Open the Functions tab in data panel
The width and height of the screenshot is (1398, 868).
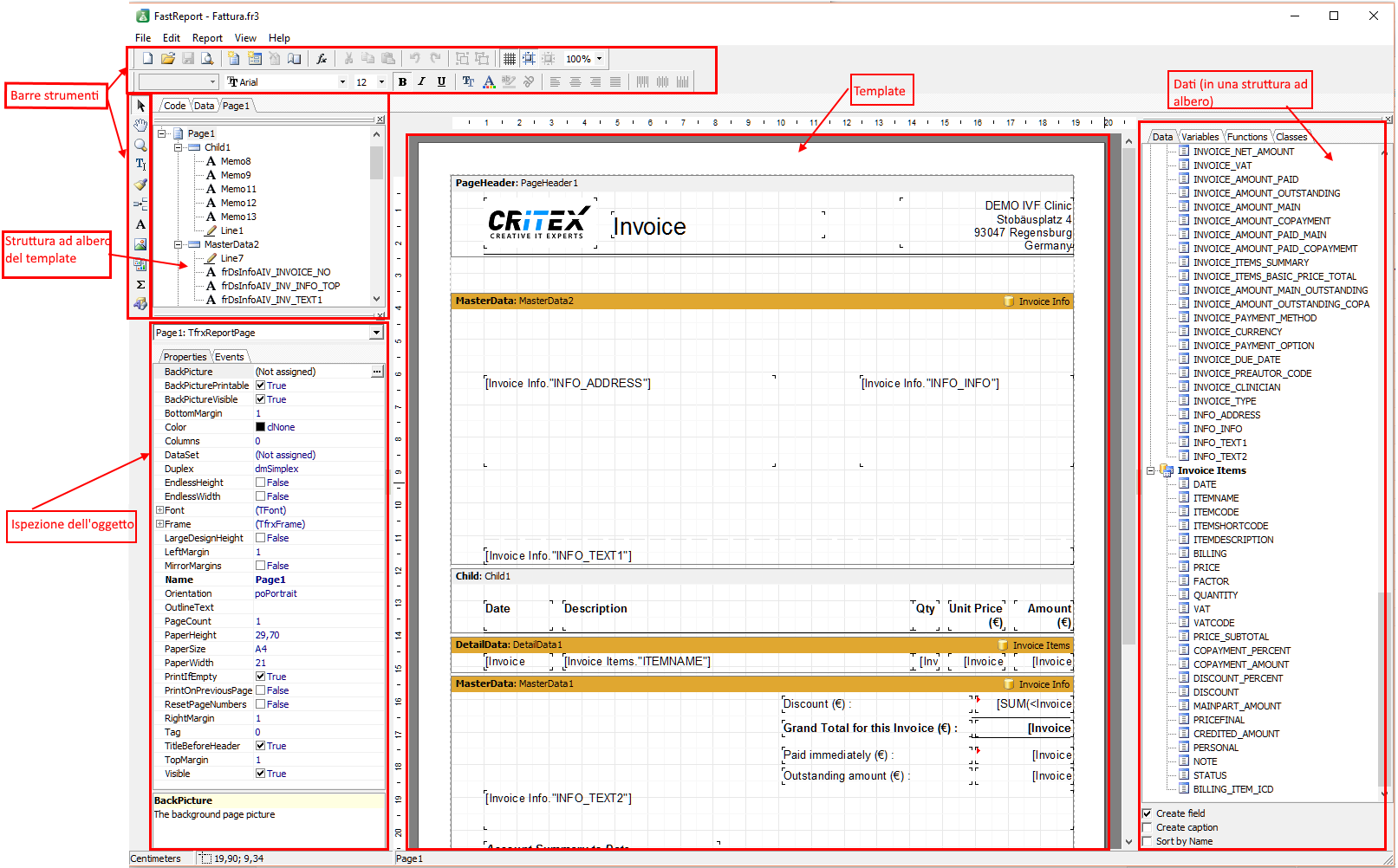pyautogui.click(x=1247, y=137)
